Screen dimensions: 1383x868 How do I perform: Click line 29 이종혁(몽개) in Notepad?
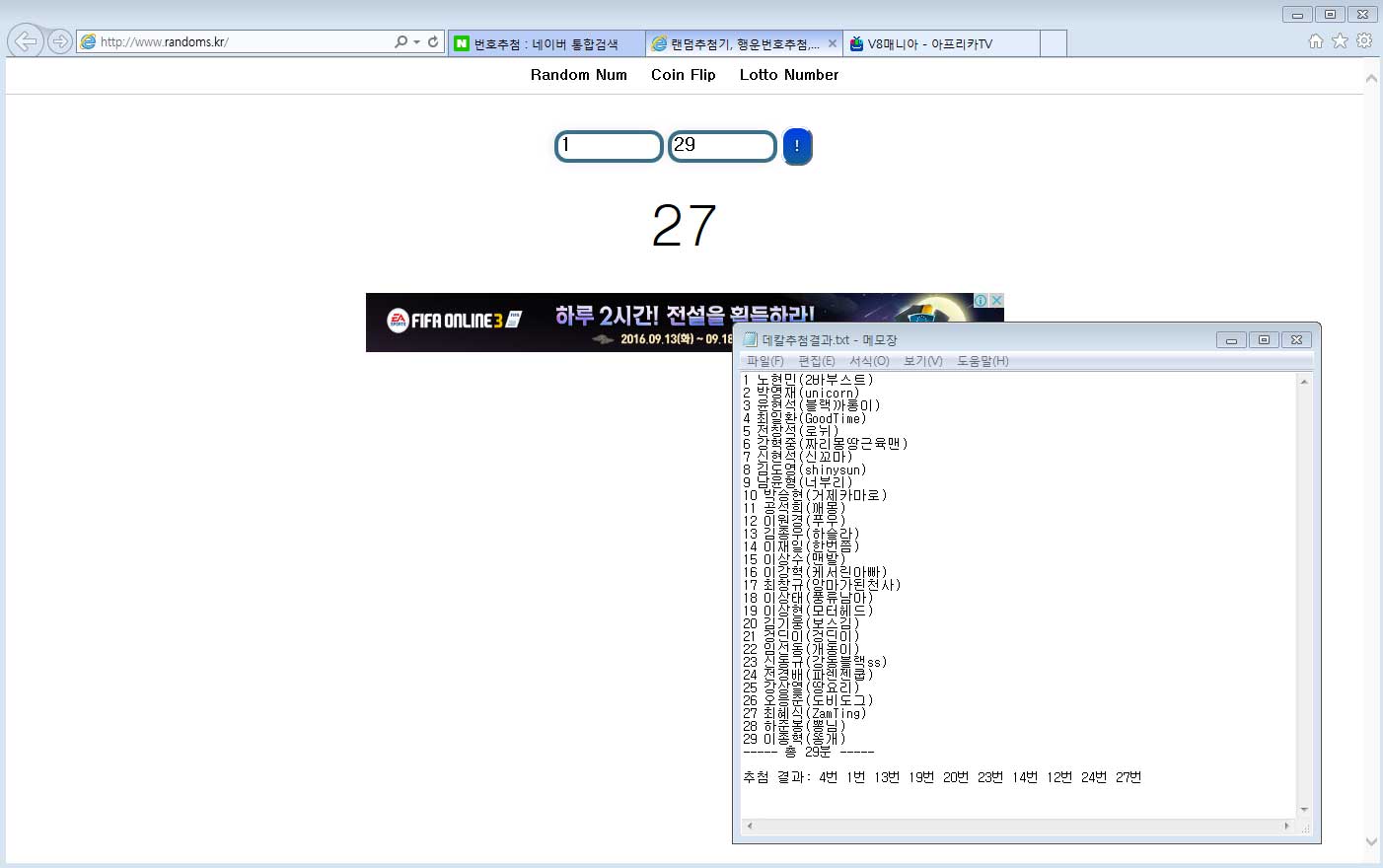coord(794,739)
